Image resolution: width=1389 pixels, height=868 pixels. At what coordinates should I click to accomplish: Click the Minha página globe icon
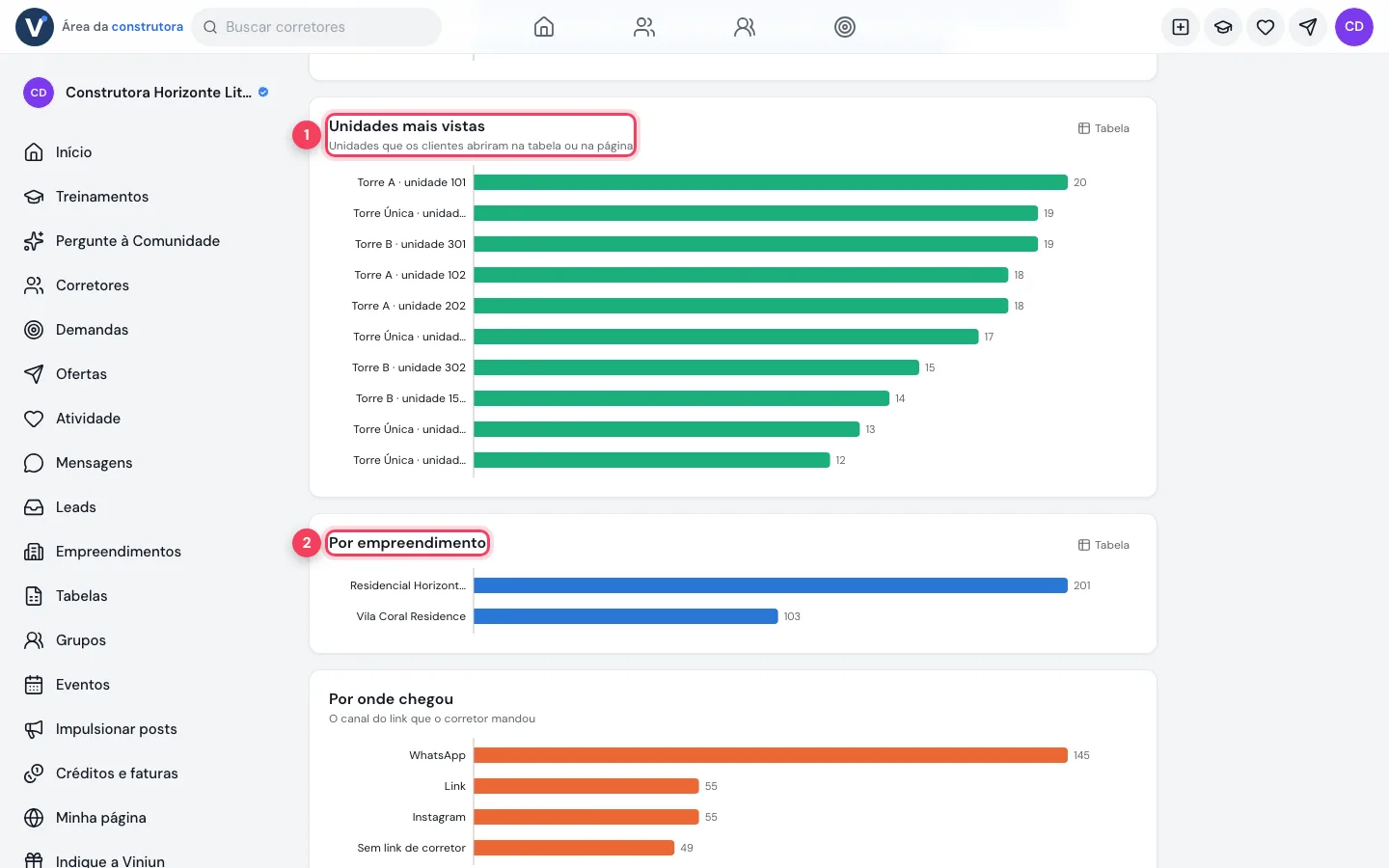tap(34, 818)
